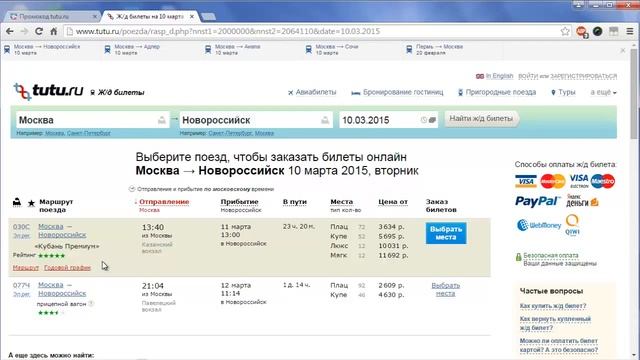Click the dark round extension icon
The image size is (640, 360).
598,31
